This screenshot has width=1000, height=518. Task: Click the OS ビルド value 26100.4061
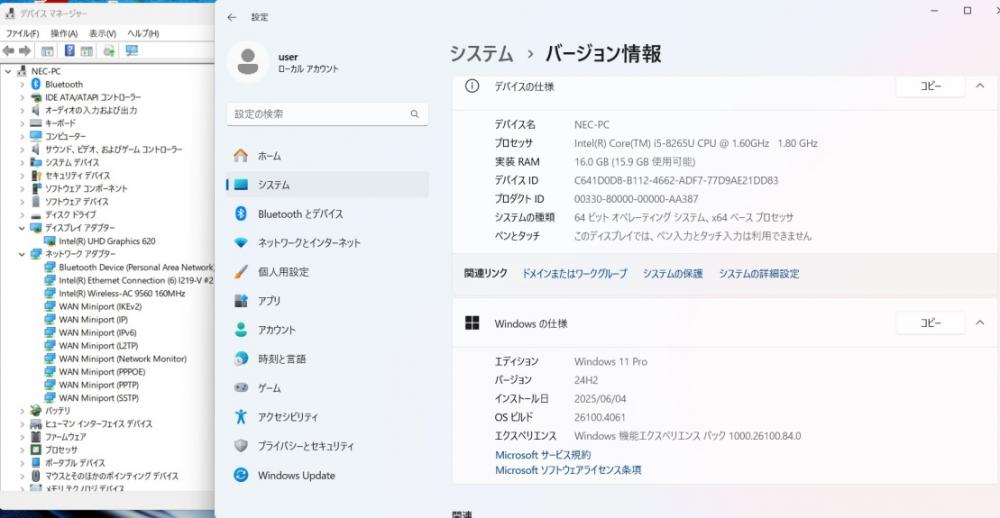tap(600, 417)
